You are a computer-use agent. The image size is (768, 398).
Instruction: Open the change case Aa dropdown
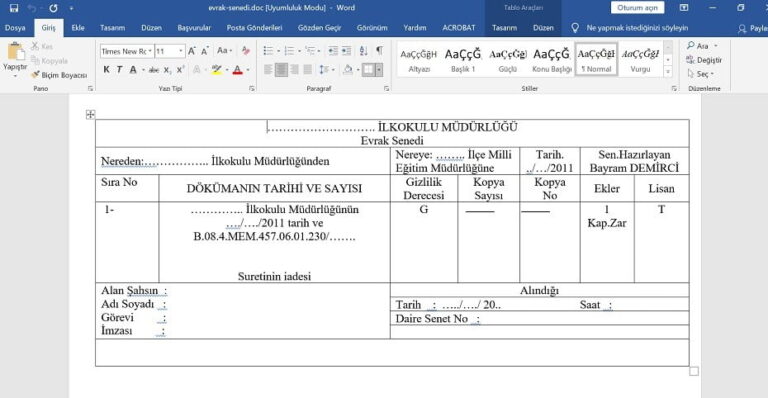(224, 51)
